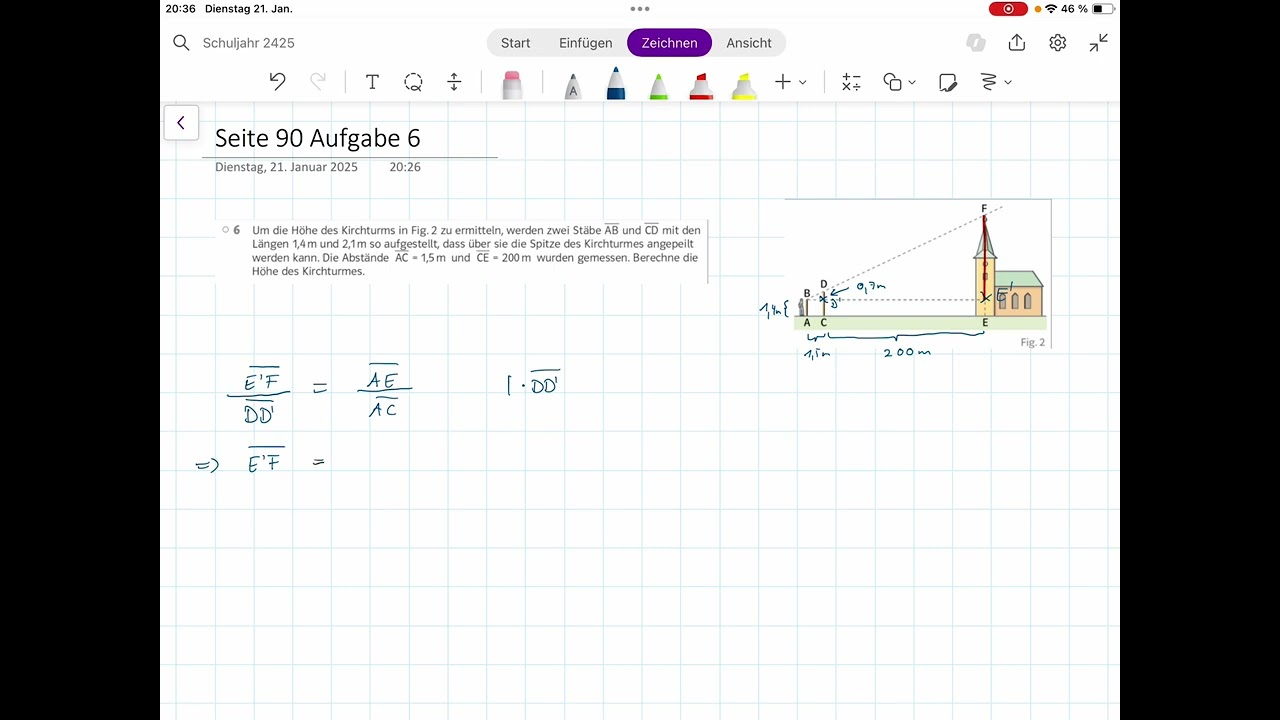Click the page time 20:26

[x=405, y=167]
